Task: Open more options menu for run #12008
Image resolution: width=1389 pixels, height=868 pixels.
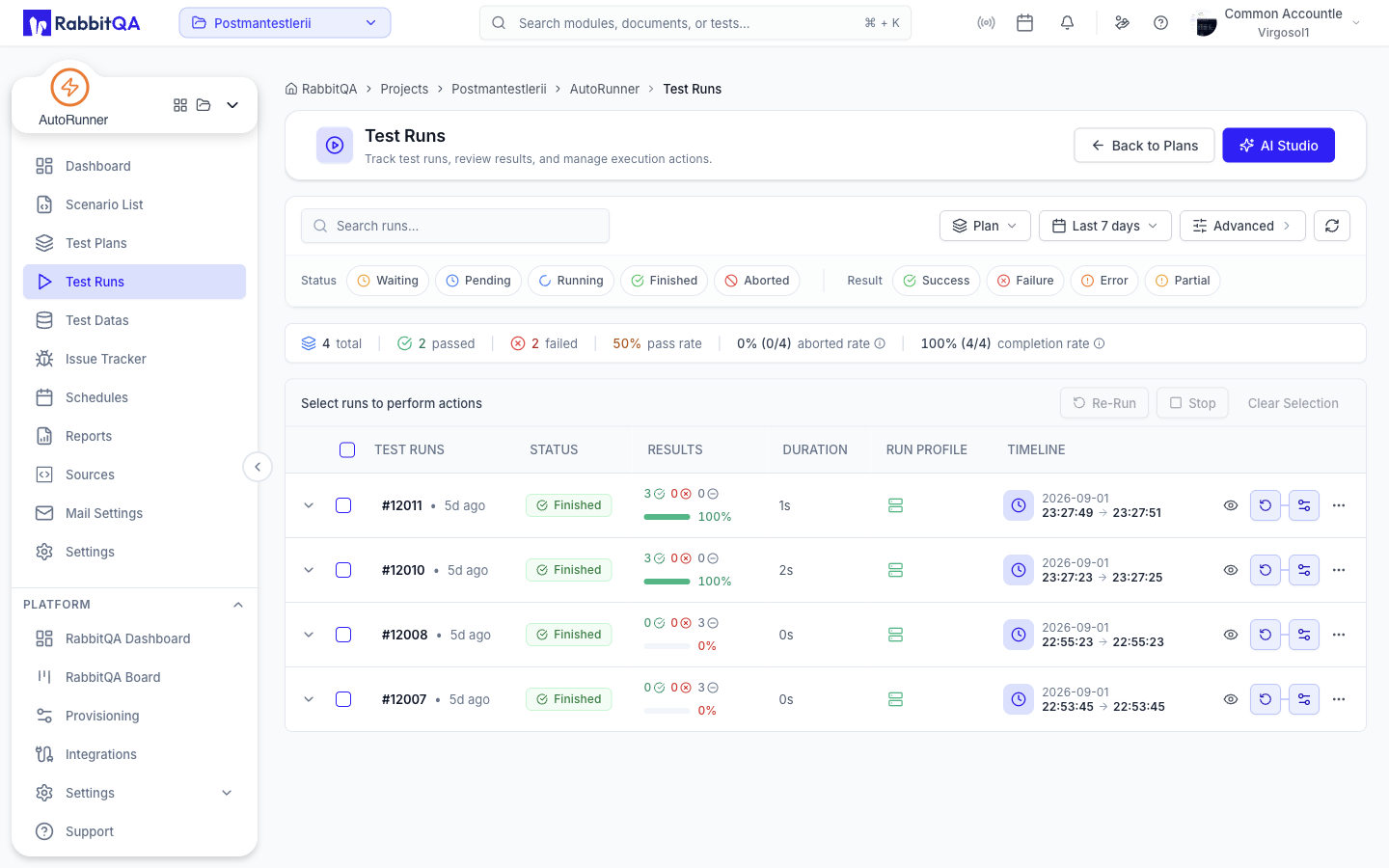Action: tap(1339, 635)
